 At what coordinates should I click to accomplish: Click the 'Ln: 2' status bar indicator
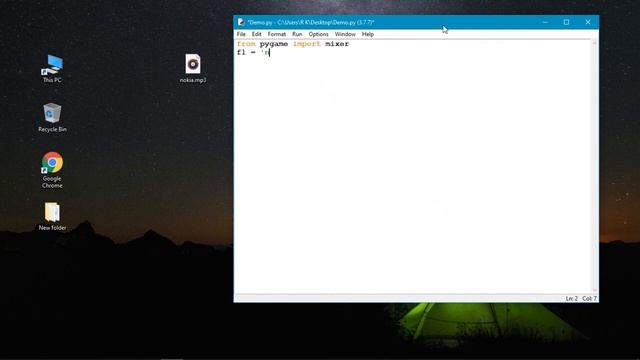click(x=571, y=298)
